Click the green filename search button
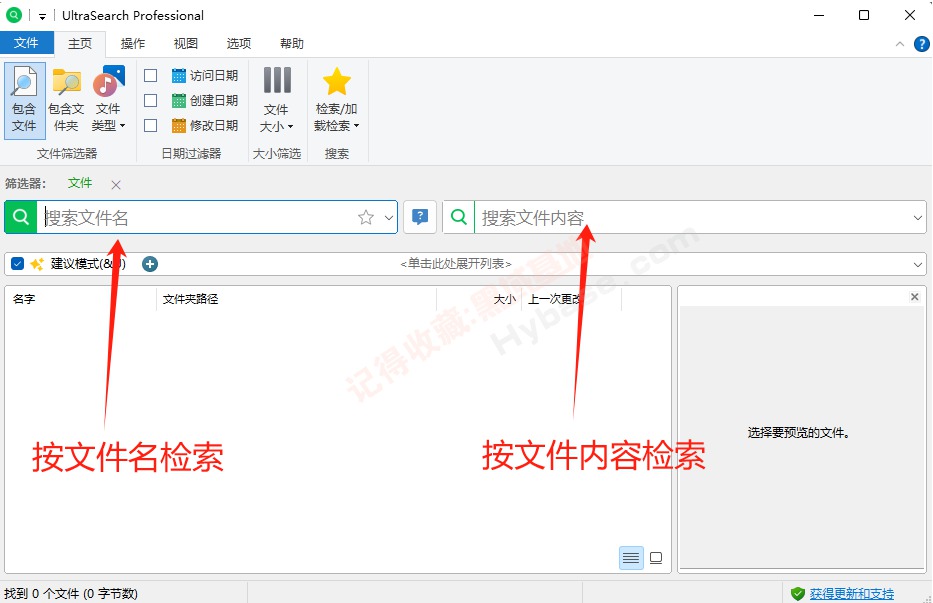The height and width of the screenshot is (603, 933). click(21, 217)
